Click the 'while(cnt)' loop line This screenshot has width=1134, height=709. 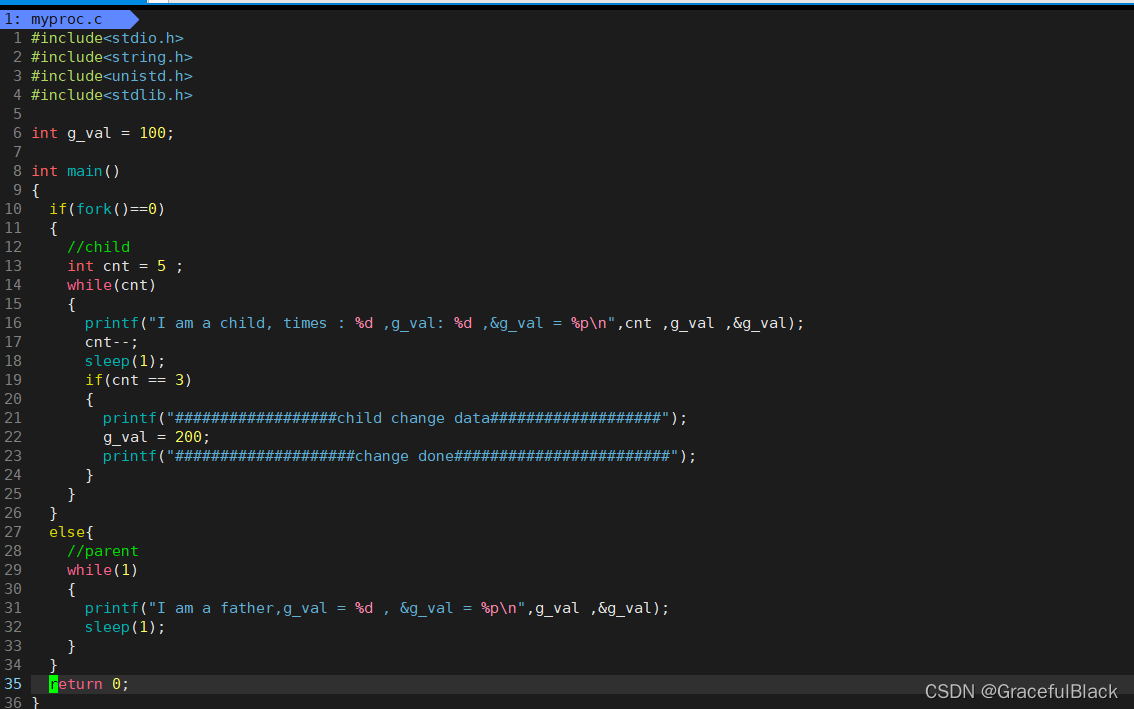pyautogui.click(x=111, y=285)
